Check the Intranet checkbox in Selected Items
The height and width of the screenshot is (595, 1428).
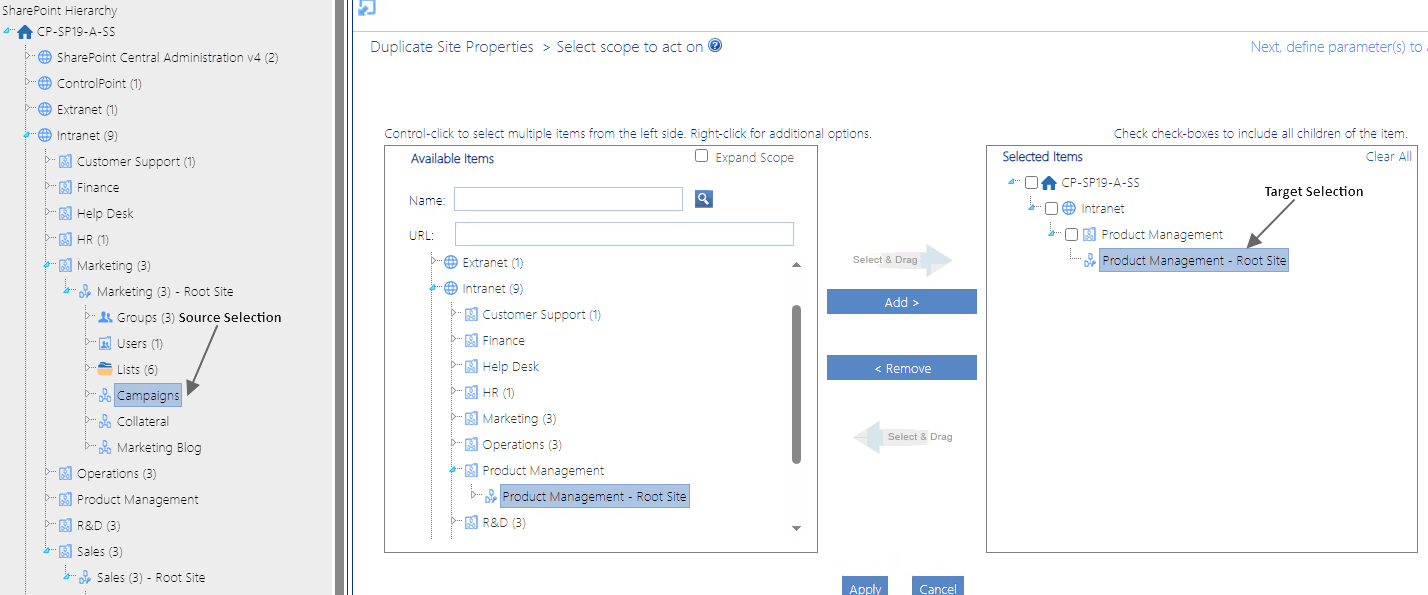[x=1052, y=208]
